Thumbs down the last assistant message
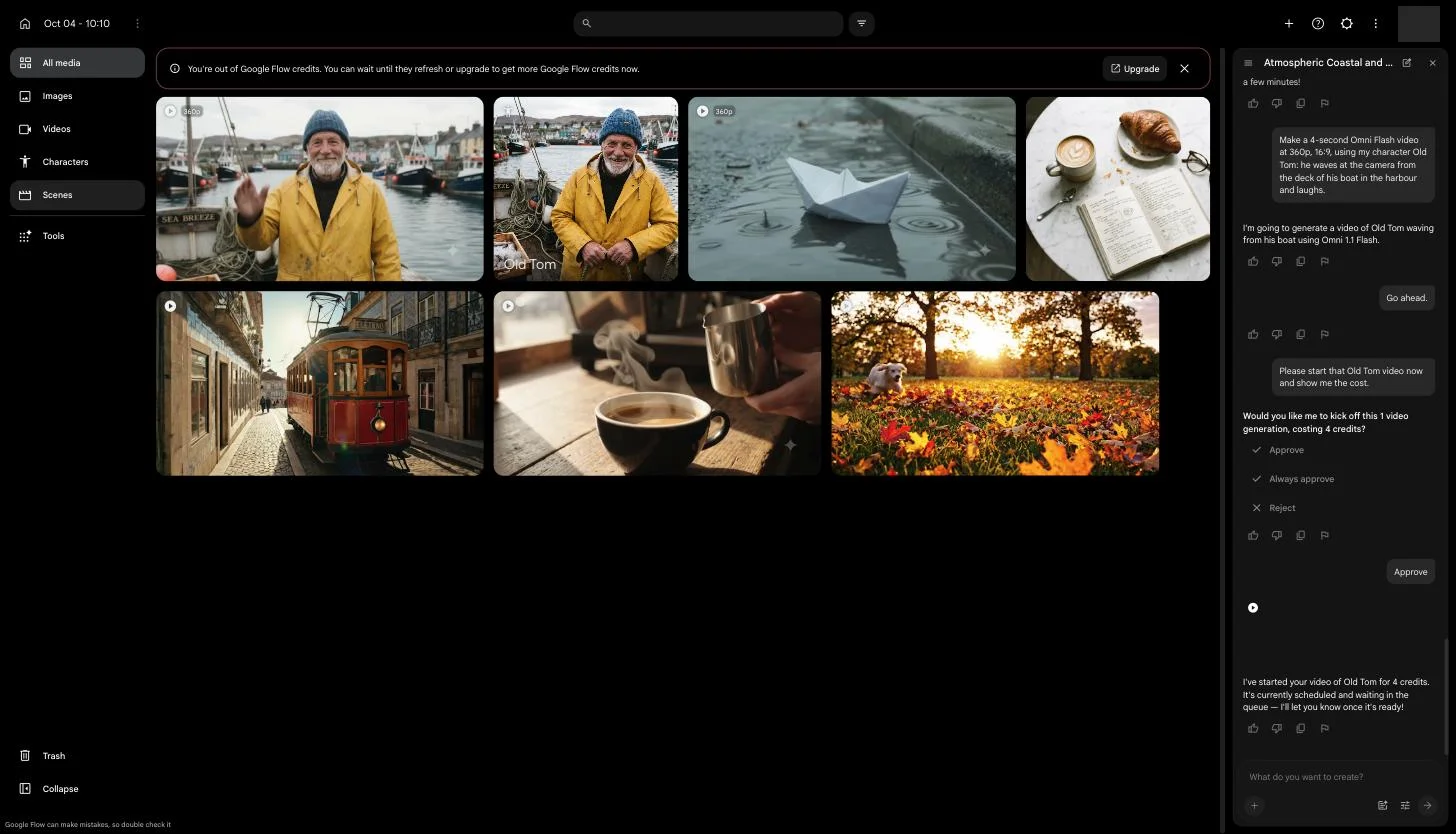The width and height of the screenshot is (1456, 834). point(1277,728)
